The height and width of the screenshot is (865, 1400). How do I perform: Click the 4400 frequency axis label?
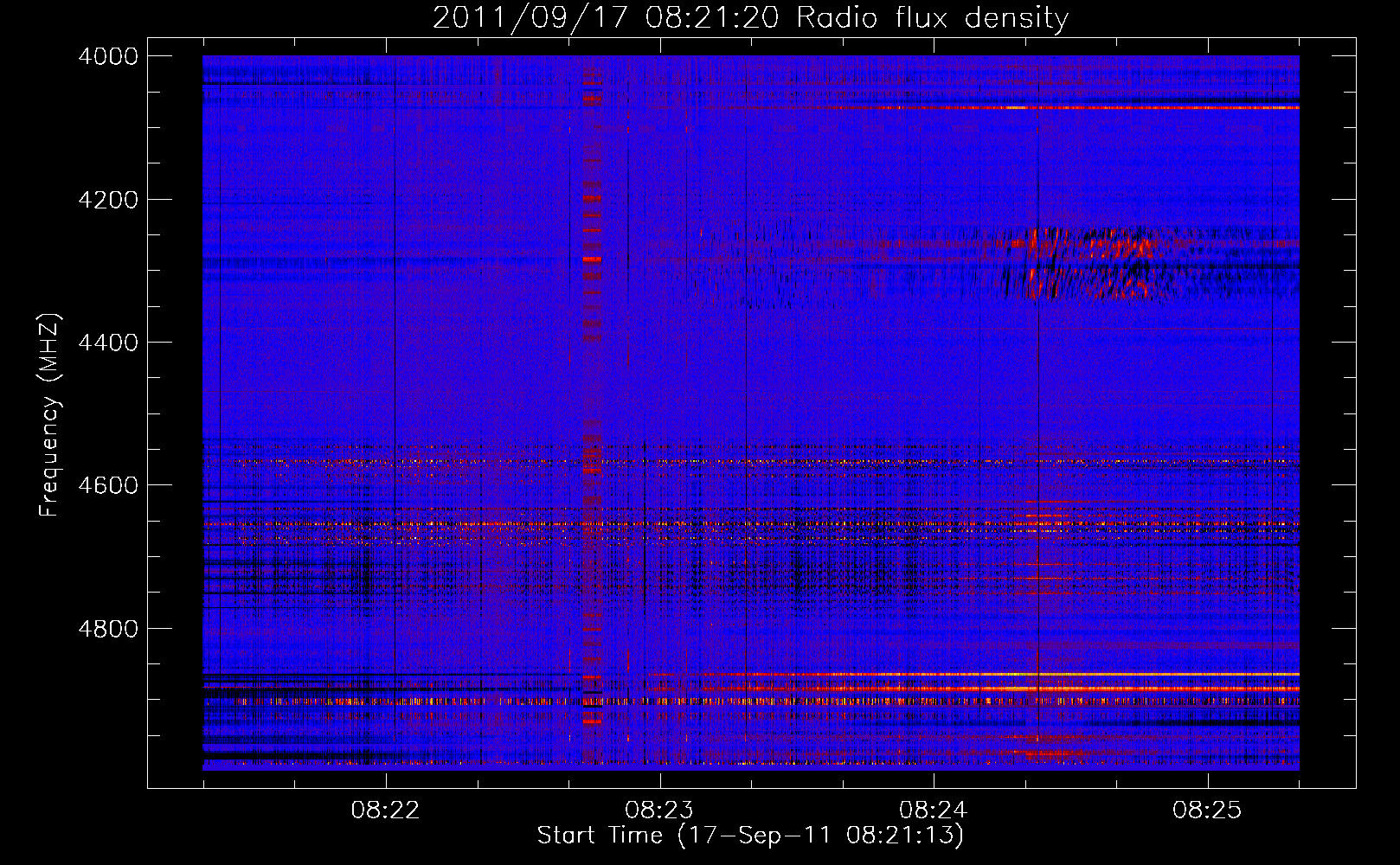point(108,343)
